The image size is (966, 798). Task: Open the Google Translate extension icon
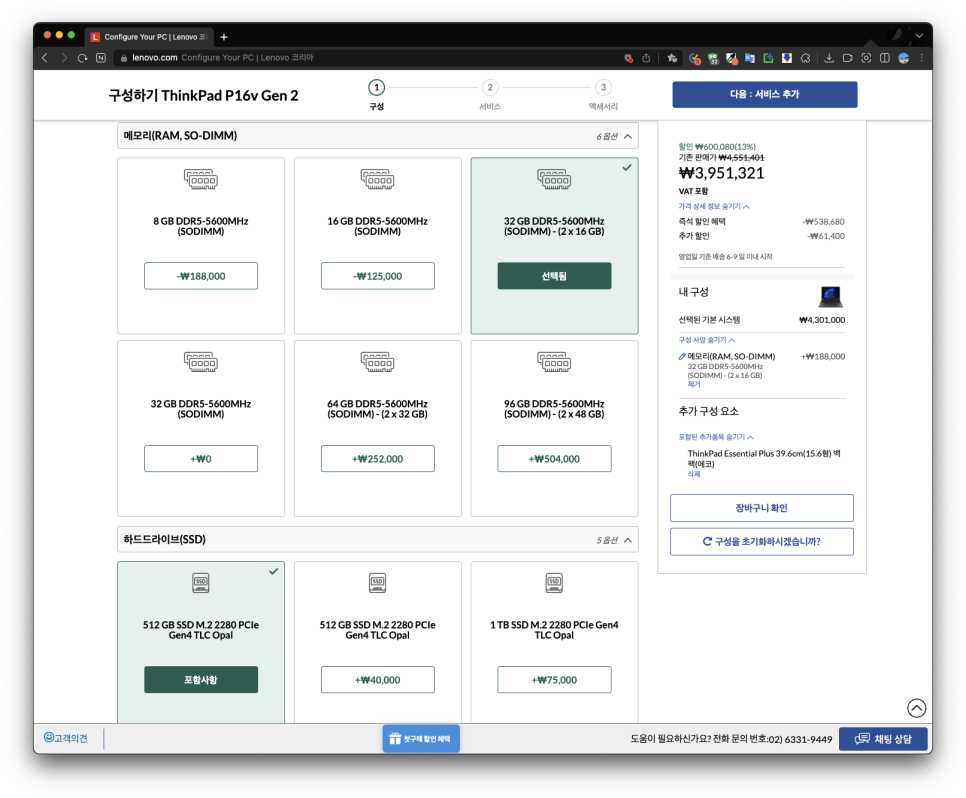click(x=750, y=58)
